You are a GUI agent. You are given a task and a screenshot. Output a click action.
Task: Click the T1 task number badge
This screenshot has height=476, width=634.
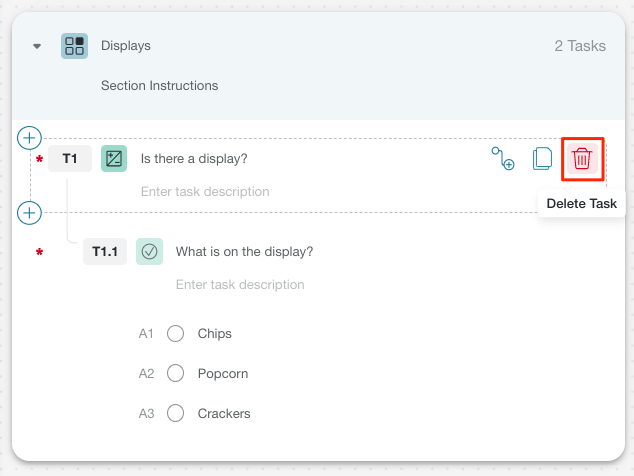tap(70, 159)
